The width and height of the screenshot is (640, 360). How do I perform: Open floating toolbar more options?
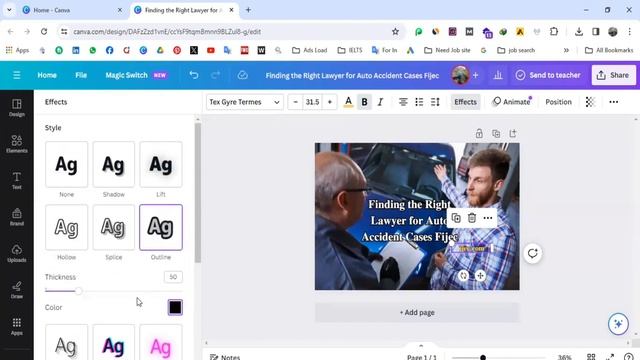(488, 218)
